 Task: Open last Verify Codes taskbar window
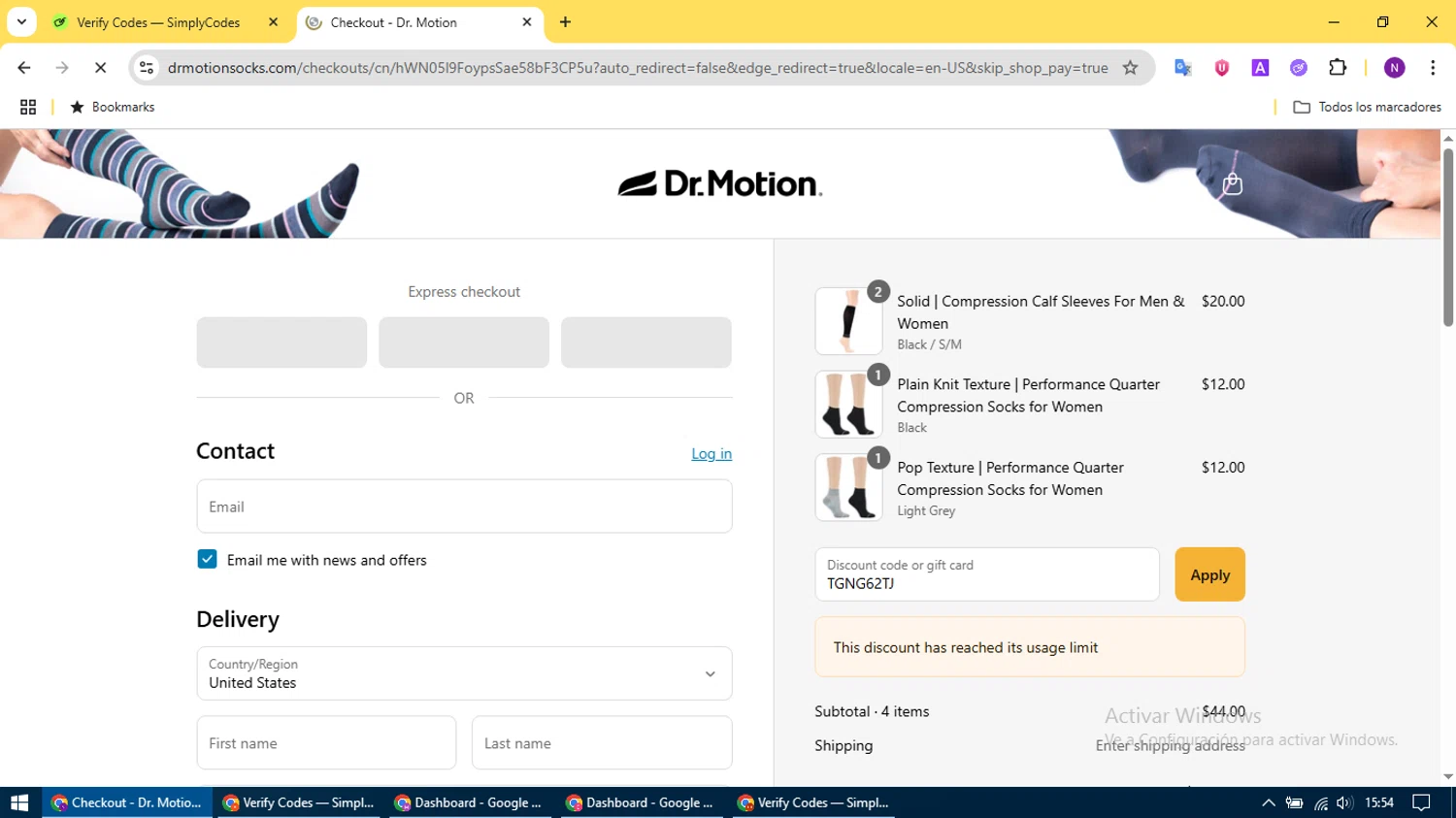(813, 802)
